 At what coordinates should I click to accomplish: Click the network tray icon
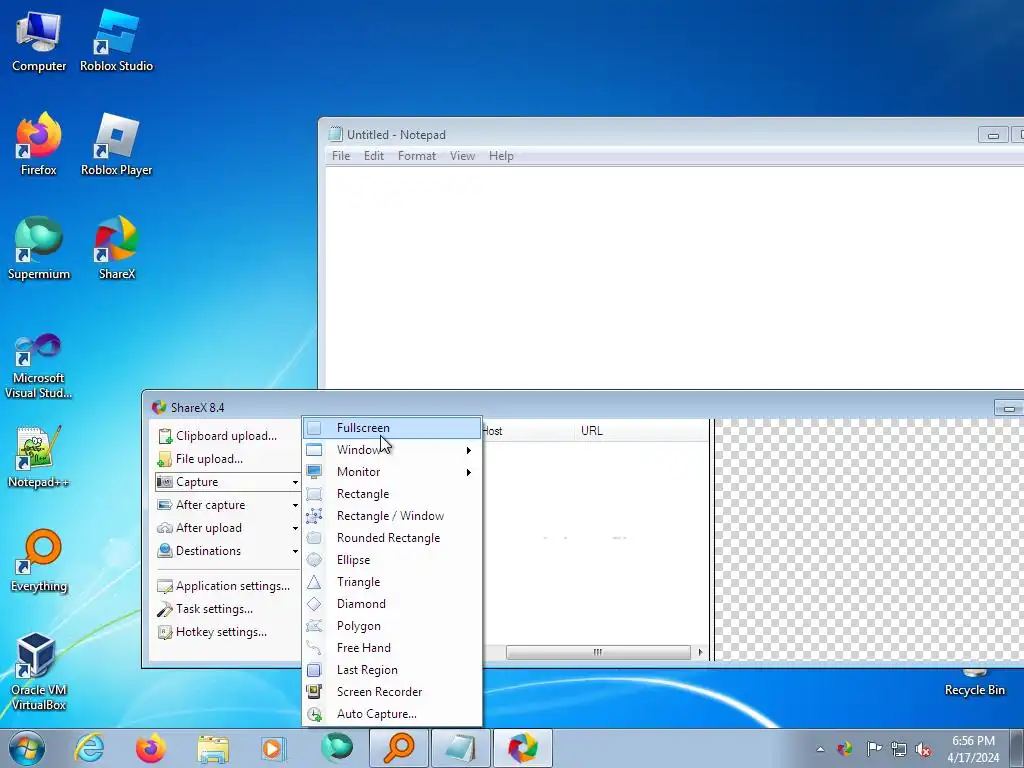coord(899,749)
